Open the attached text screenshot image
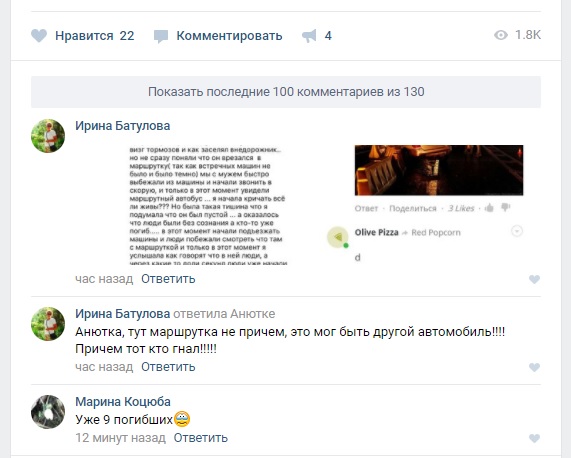The image size is (571, 458). [208, 205]
